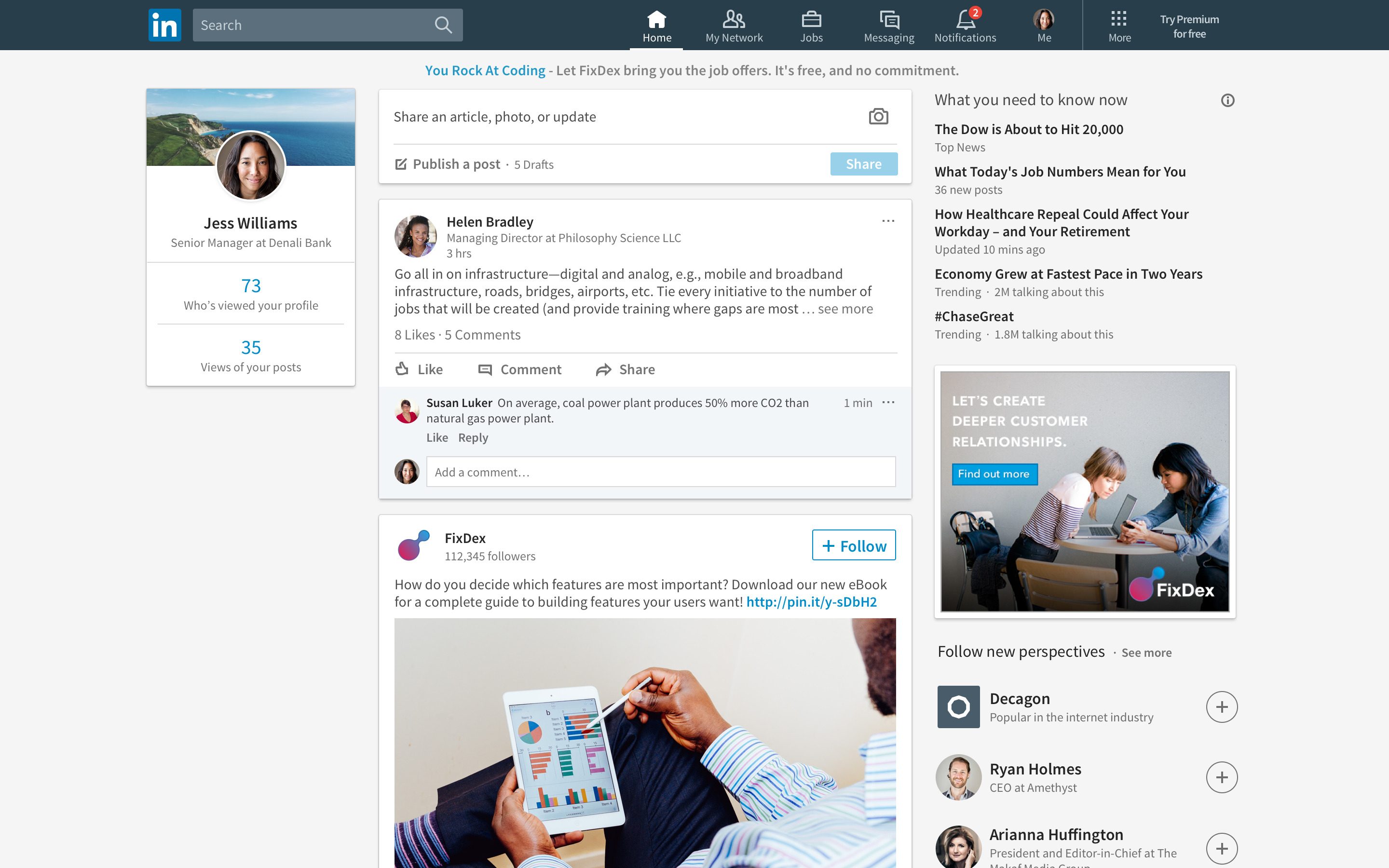This screenshot has width=1389, height=868.
Task: Click the camera icon to add photo
Action: [x=878, y=116]
